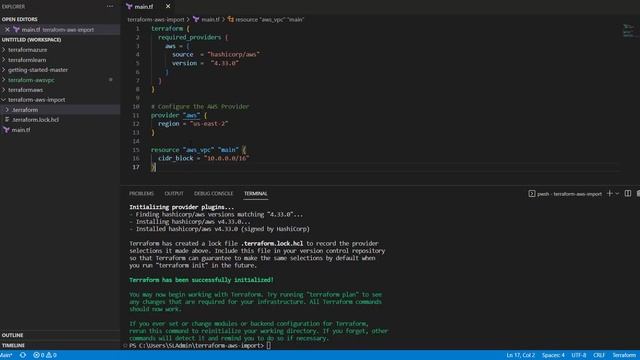This screenshot has width=640, height=360.
Task: Click pwsh terraform-aws-import terminal label
Action: [x=569, y=194]
